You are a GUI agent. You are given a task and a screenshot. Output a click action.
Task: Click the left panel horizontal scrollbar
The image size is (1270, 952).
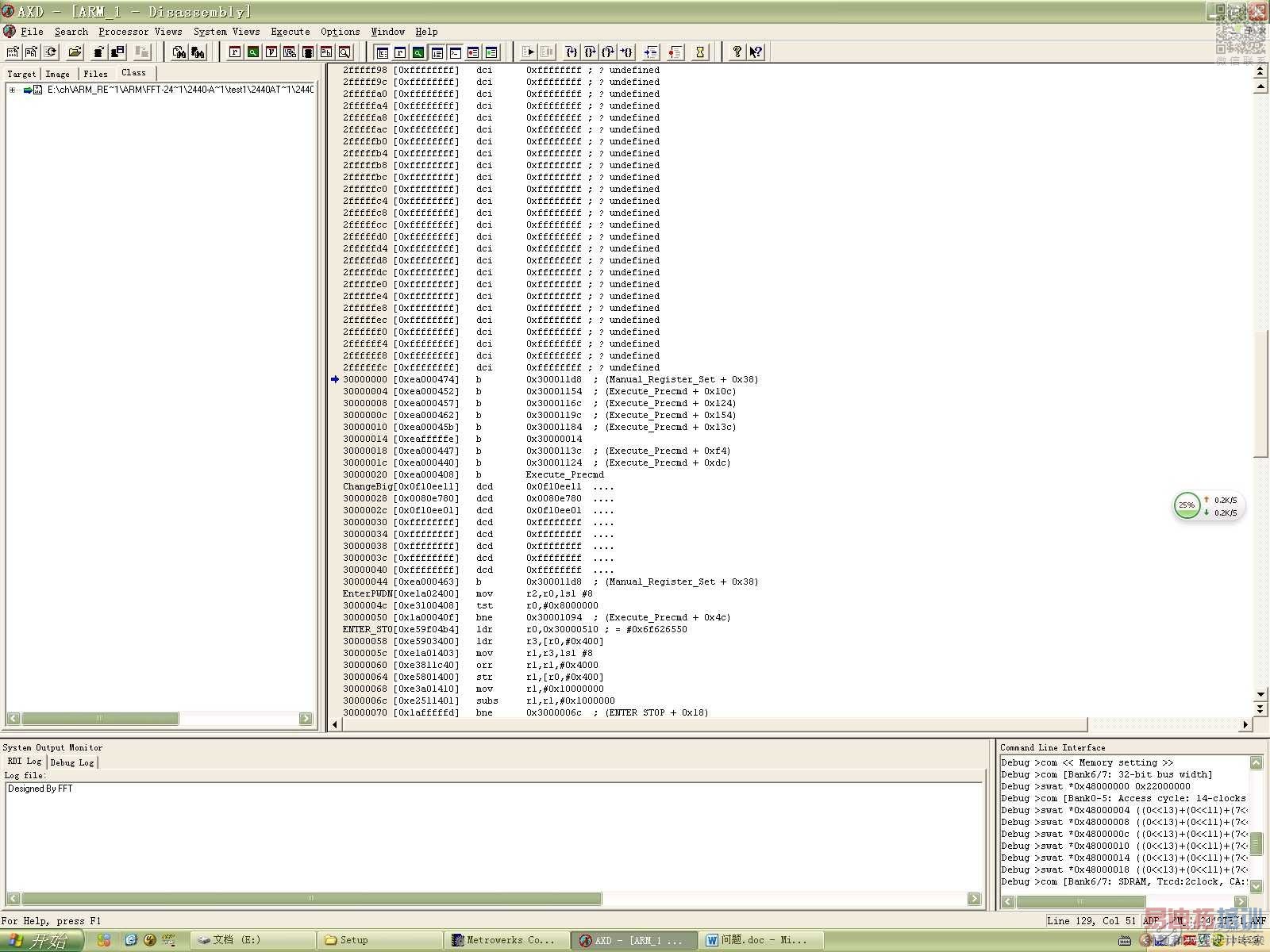[x=100, y=718]
